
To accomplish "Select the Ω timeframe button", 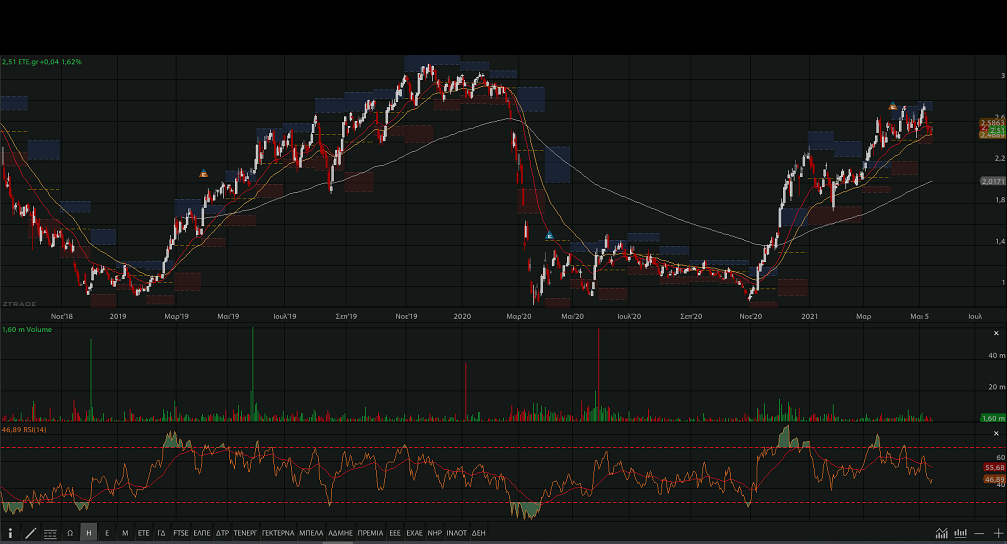I will click(70, 534).
